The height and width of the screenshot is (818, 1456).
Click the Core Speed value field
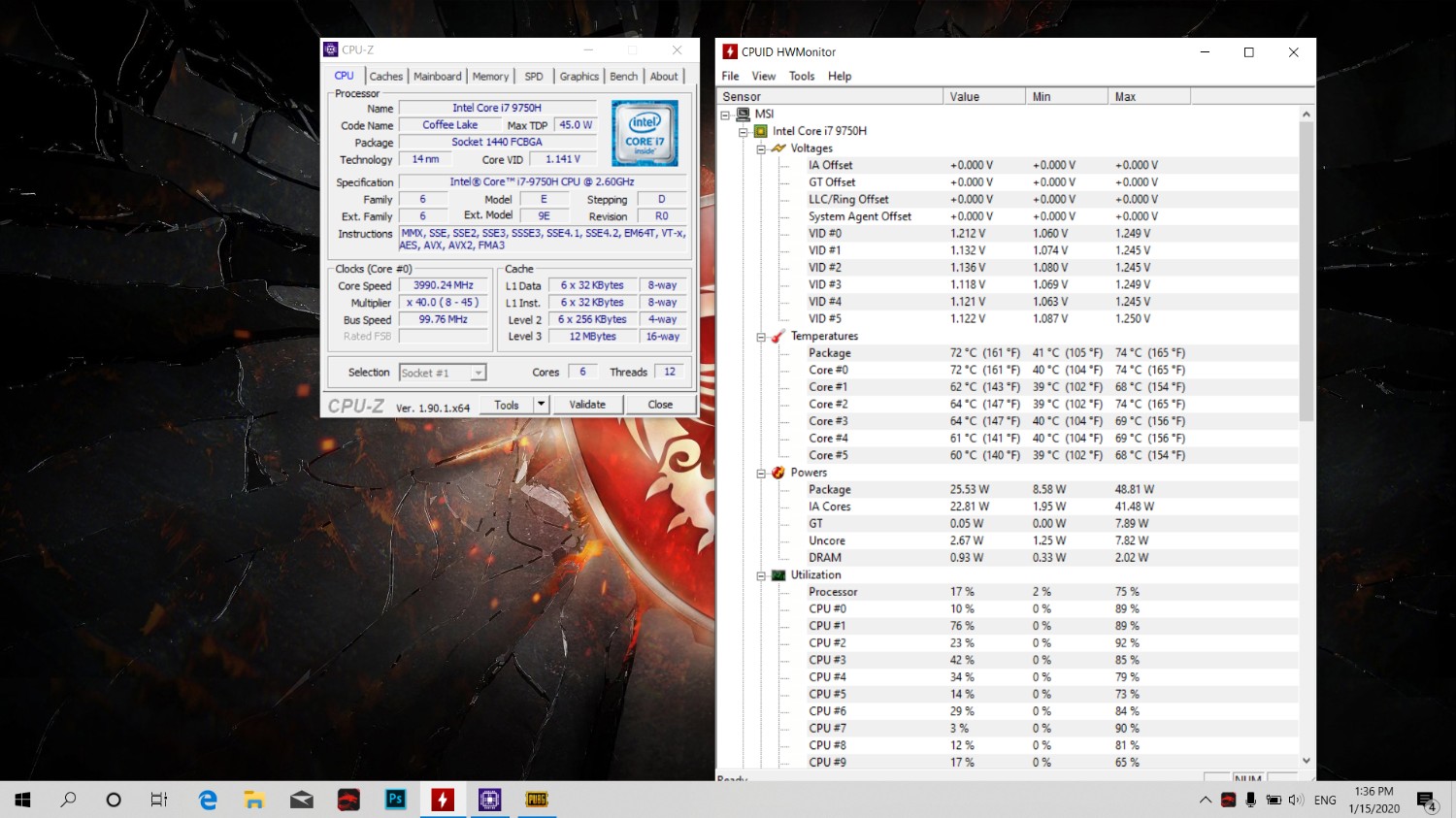point(444,285)
